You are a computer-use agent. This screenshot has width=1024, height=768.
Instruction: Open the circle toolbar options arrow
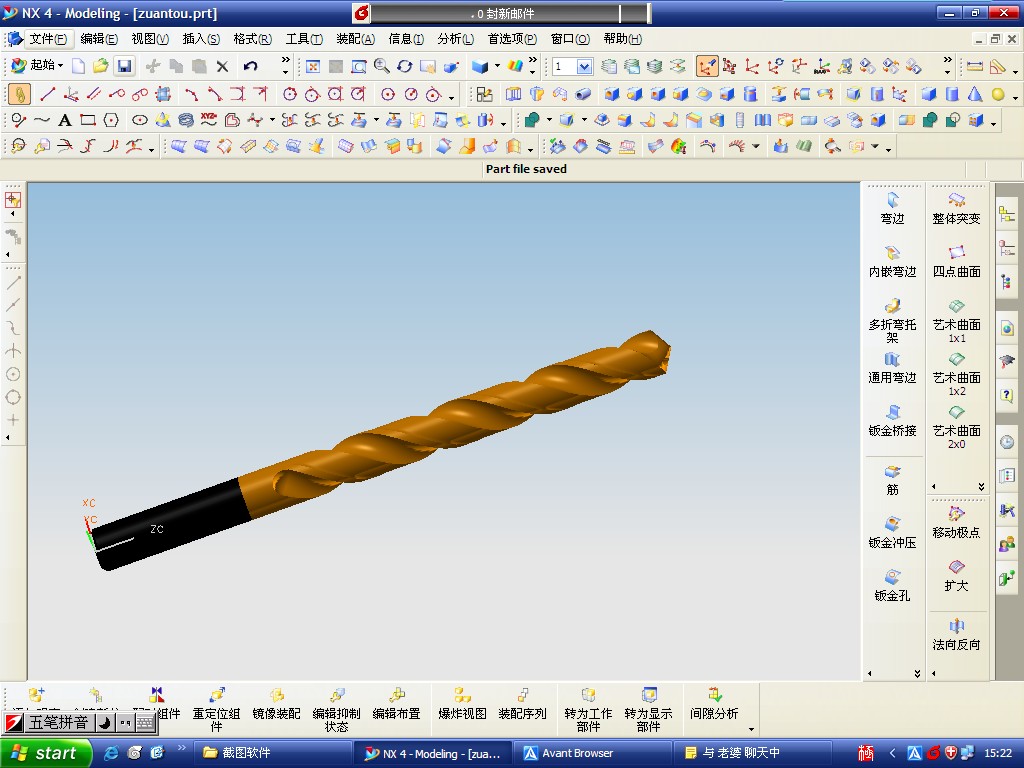(x=452, y=98)
